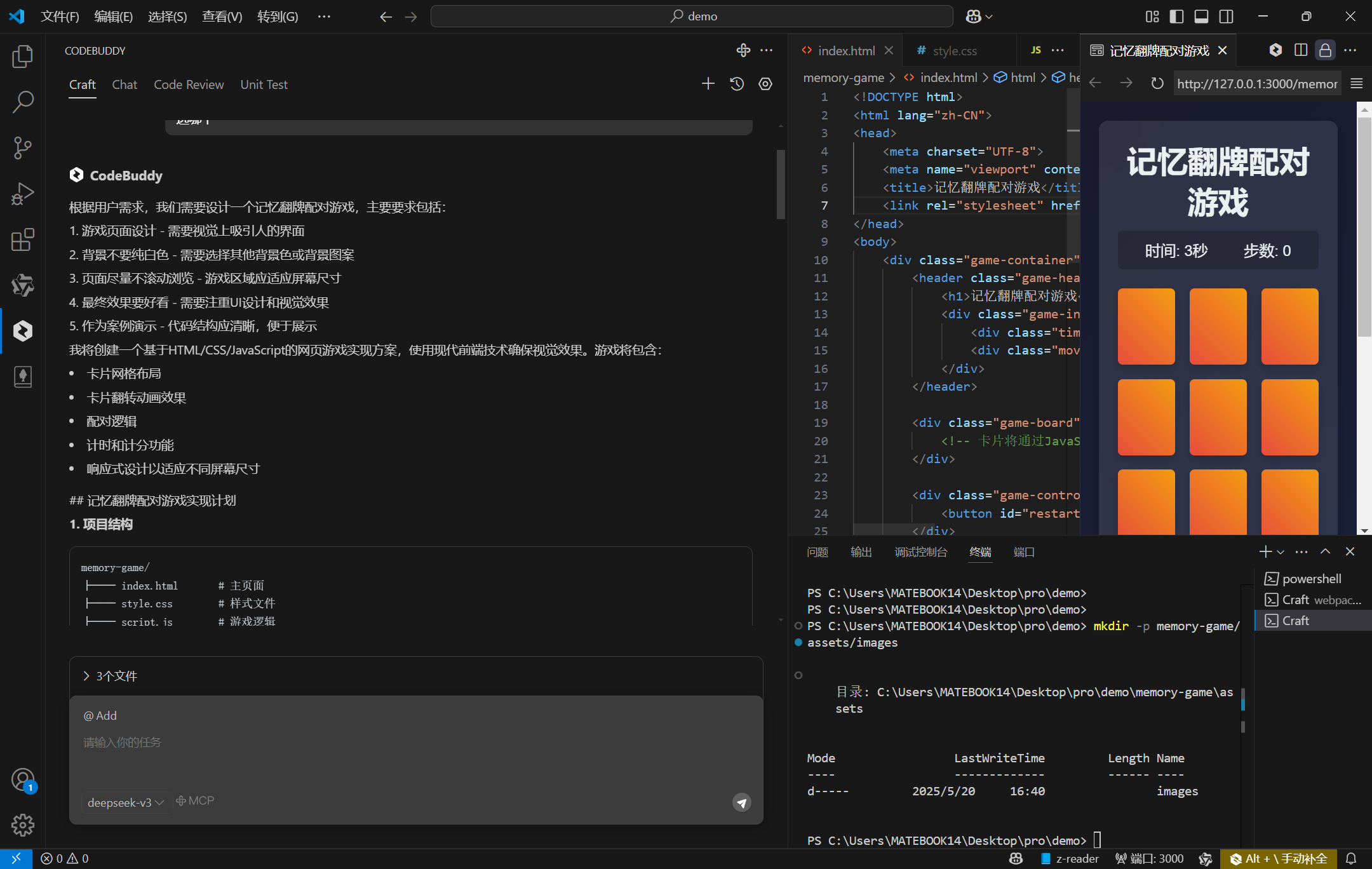1372x869 pixels.
Task: Open the deepseek-v3 model dropdown
Action: click(x=126, y=802)
